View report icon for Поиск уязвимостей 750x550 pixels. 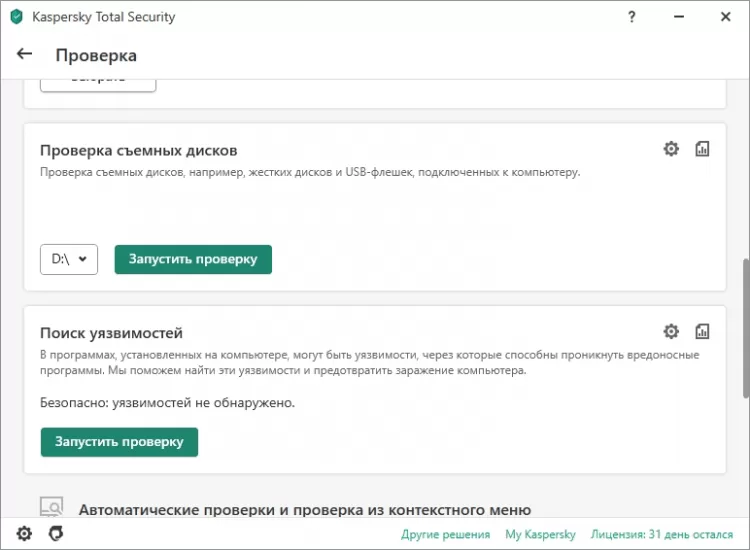coord(702,331)
